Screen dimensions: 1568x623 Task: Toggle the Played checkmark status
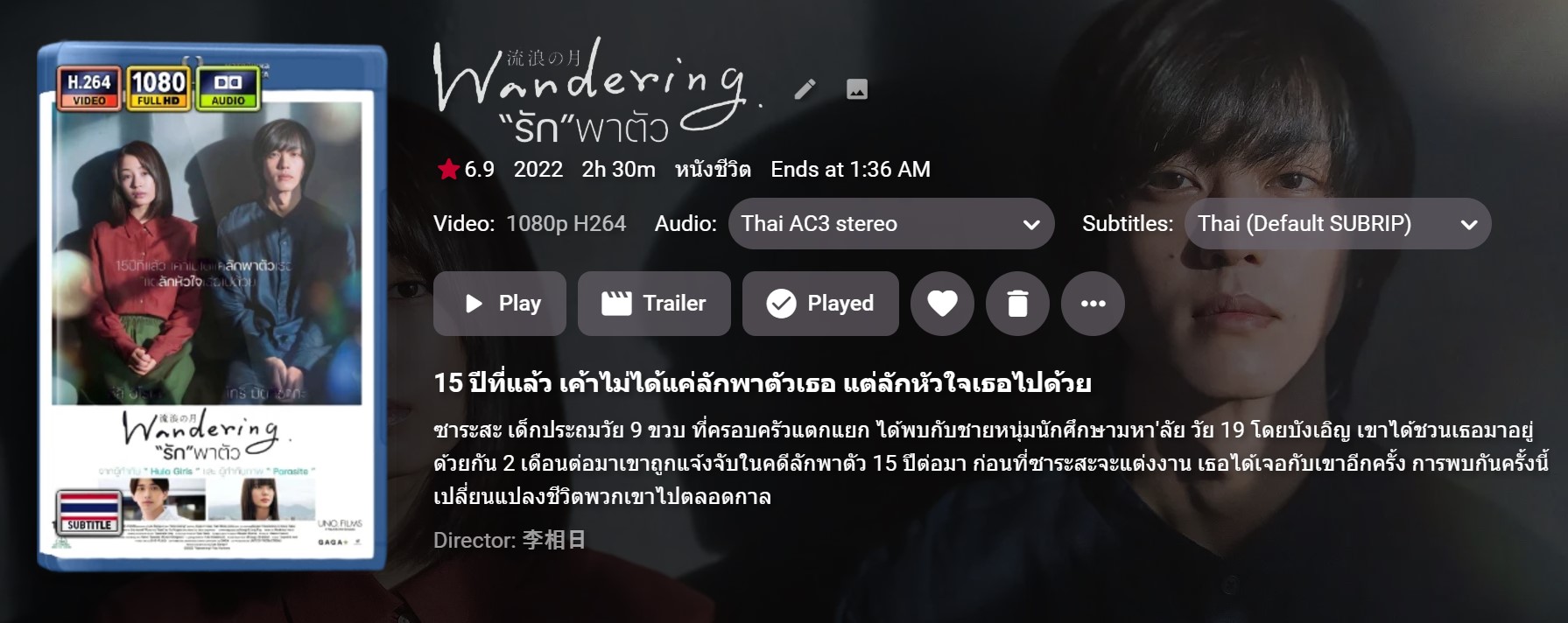point(820,304)
